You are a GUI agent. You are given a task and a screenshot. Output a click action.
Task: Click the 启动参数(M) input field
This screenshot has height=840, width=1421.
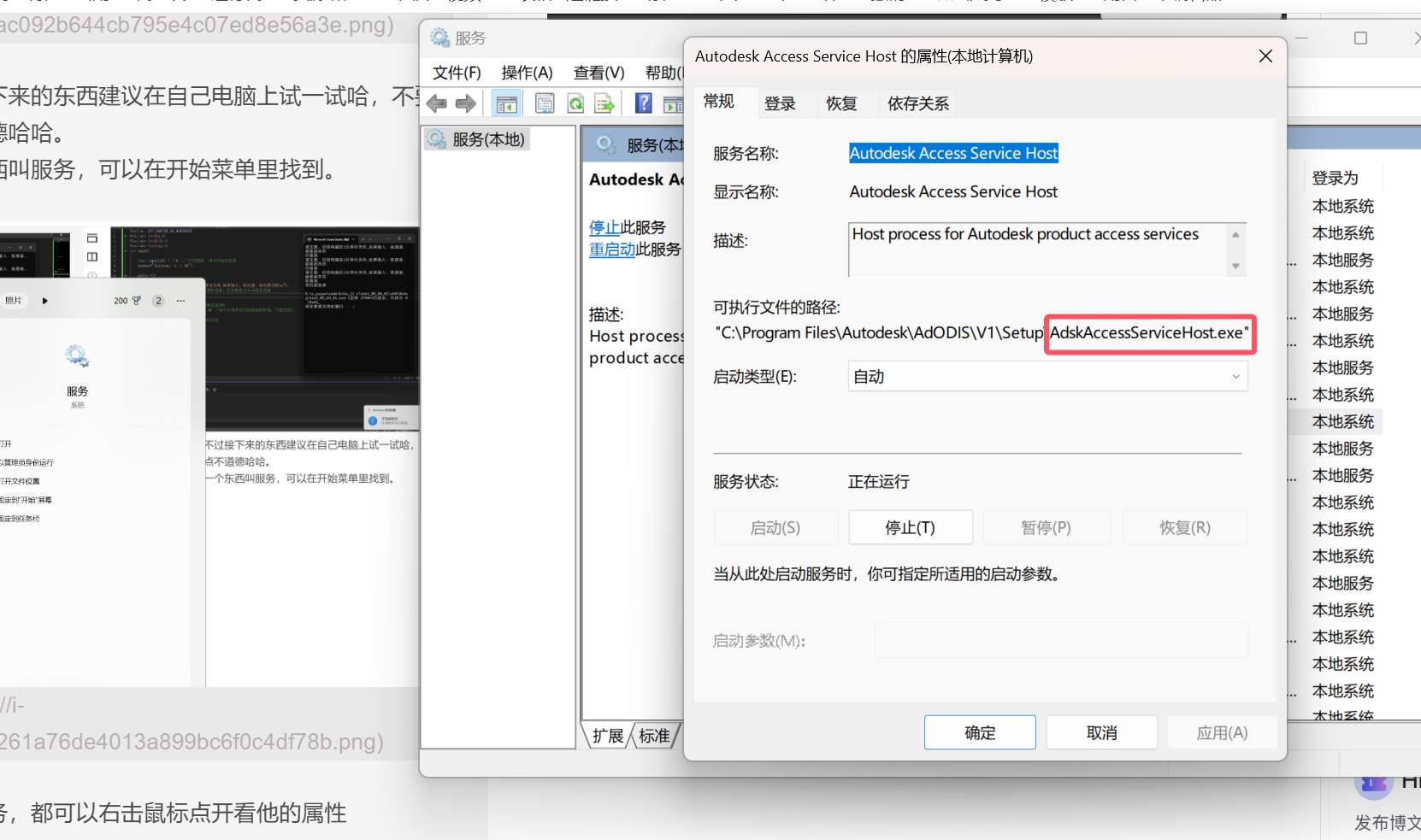1060,640
